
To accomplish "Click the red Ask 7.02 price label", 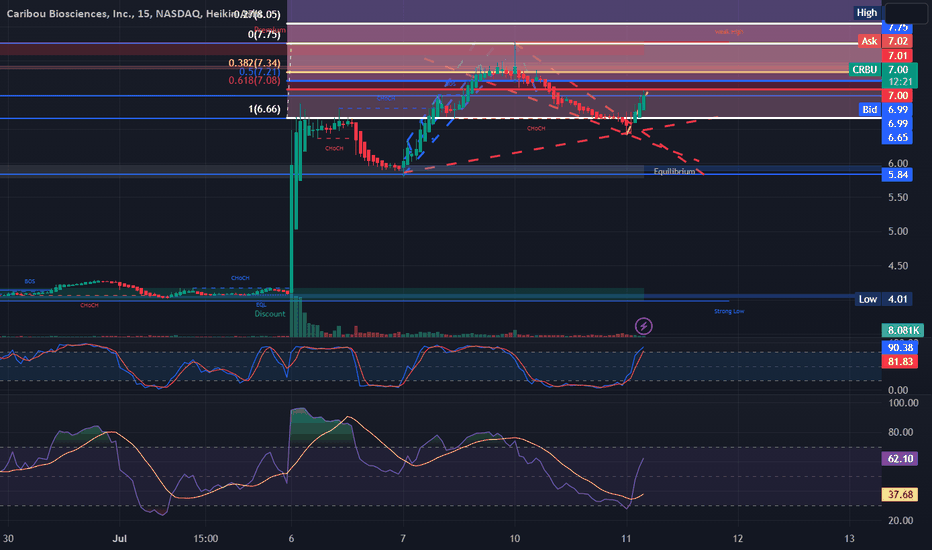I will (x=885, y=41).
